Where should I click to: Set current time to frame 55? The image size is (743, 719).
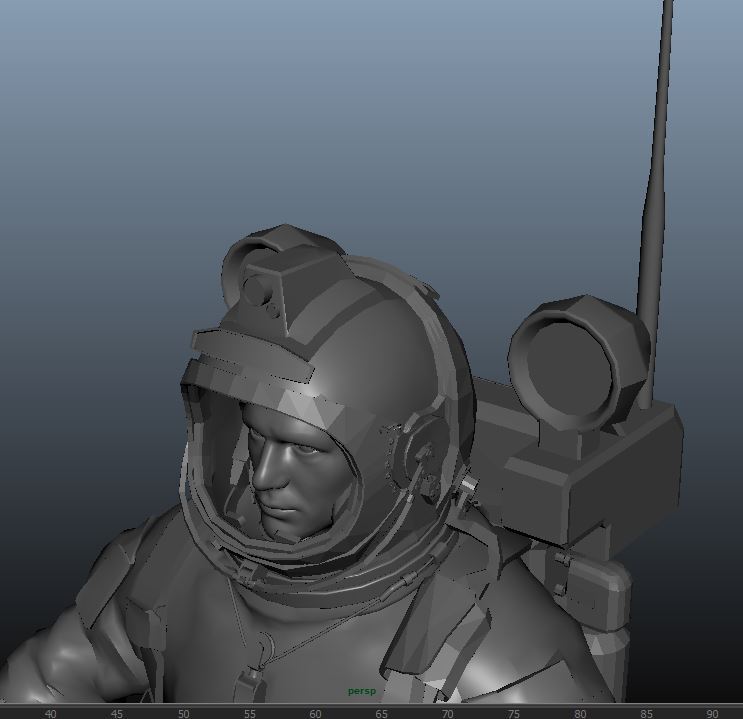coord(249,714)
